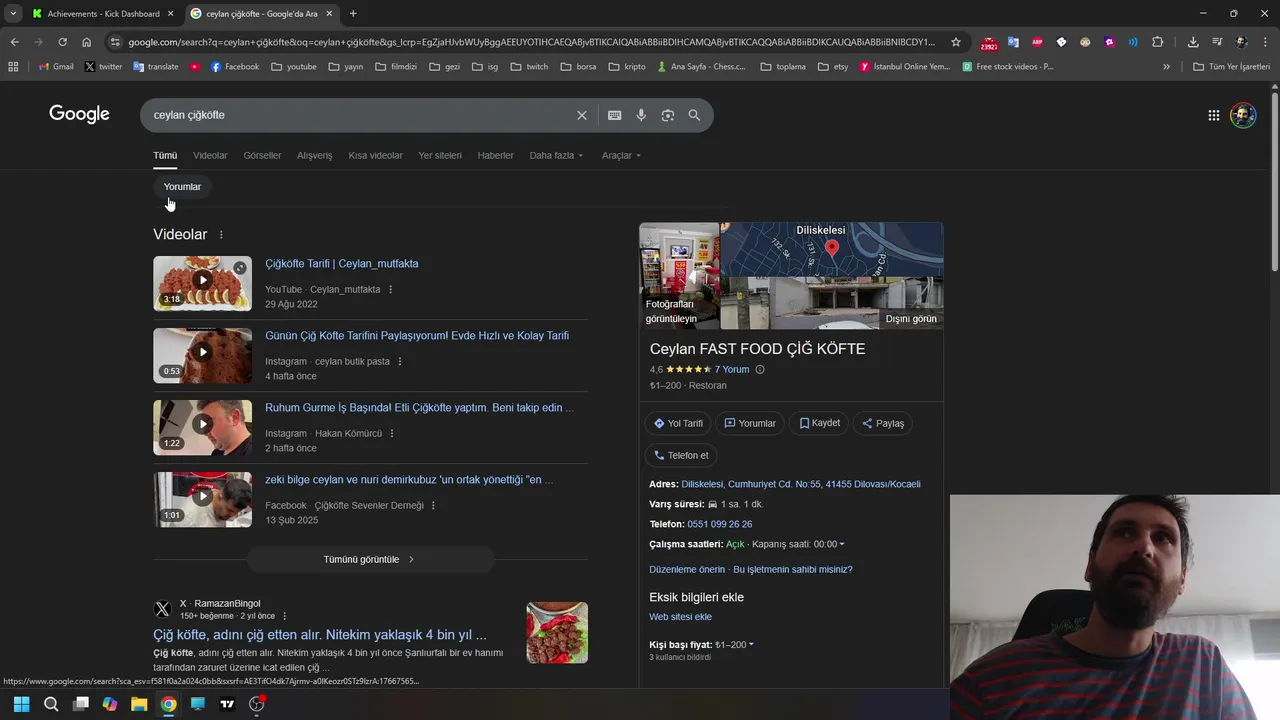1280x720 pixels.
Task: Open the Google apps grid
Action: (1213, 115)
